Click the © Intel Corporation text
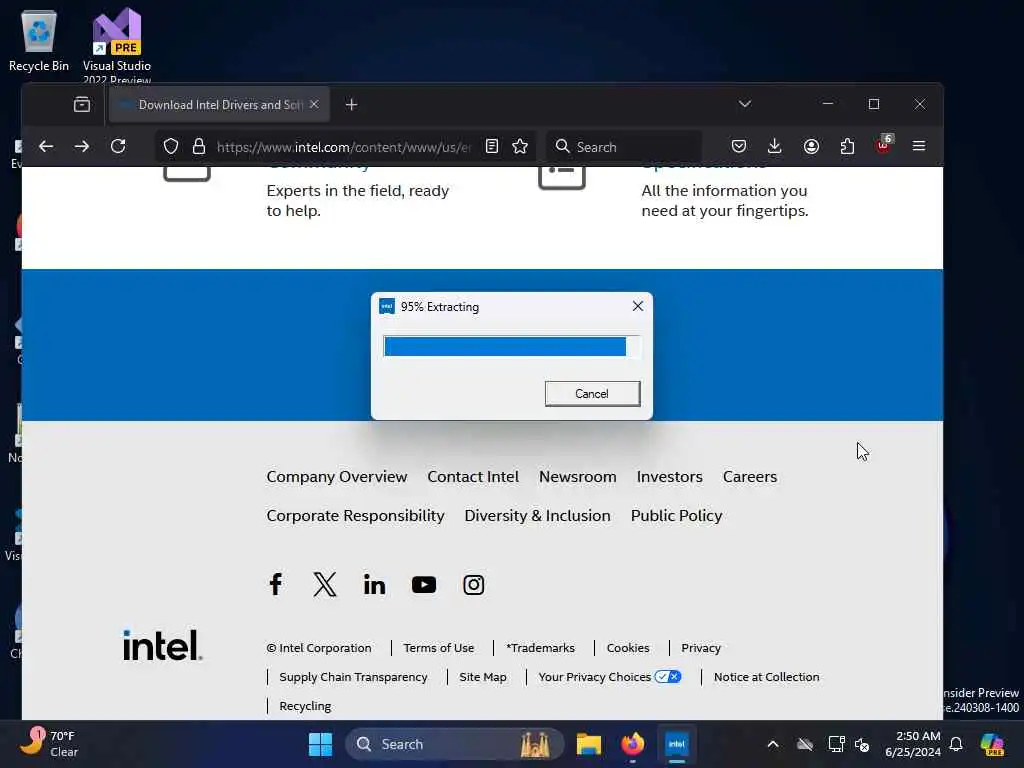Viewport: 1024px width, 768px height. point(319,648)
